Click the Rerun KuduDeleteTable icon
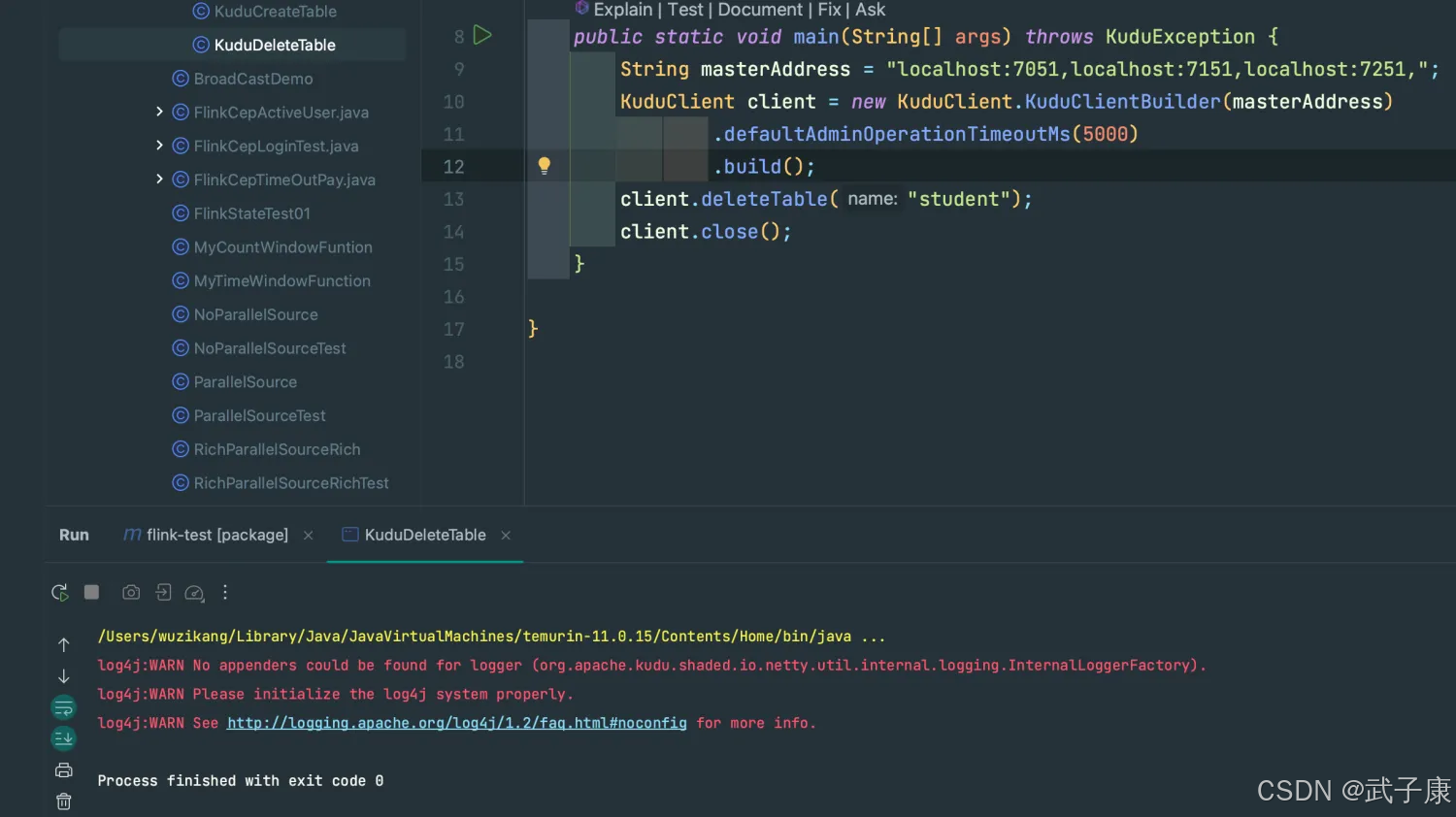The image size is (1456, 817). (x=60, y=593)
